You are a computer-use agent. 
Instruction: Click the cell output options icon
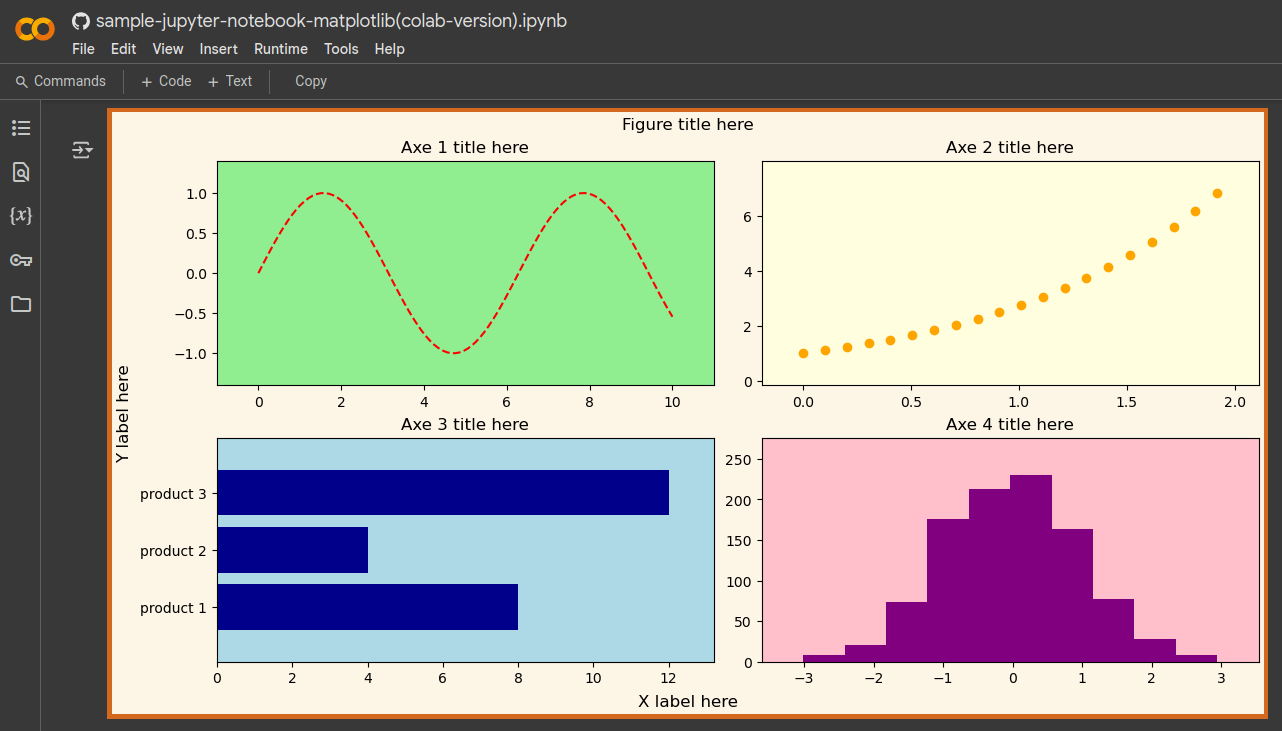(x=82, y=150)
